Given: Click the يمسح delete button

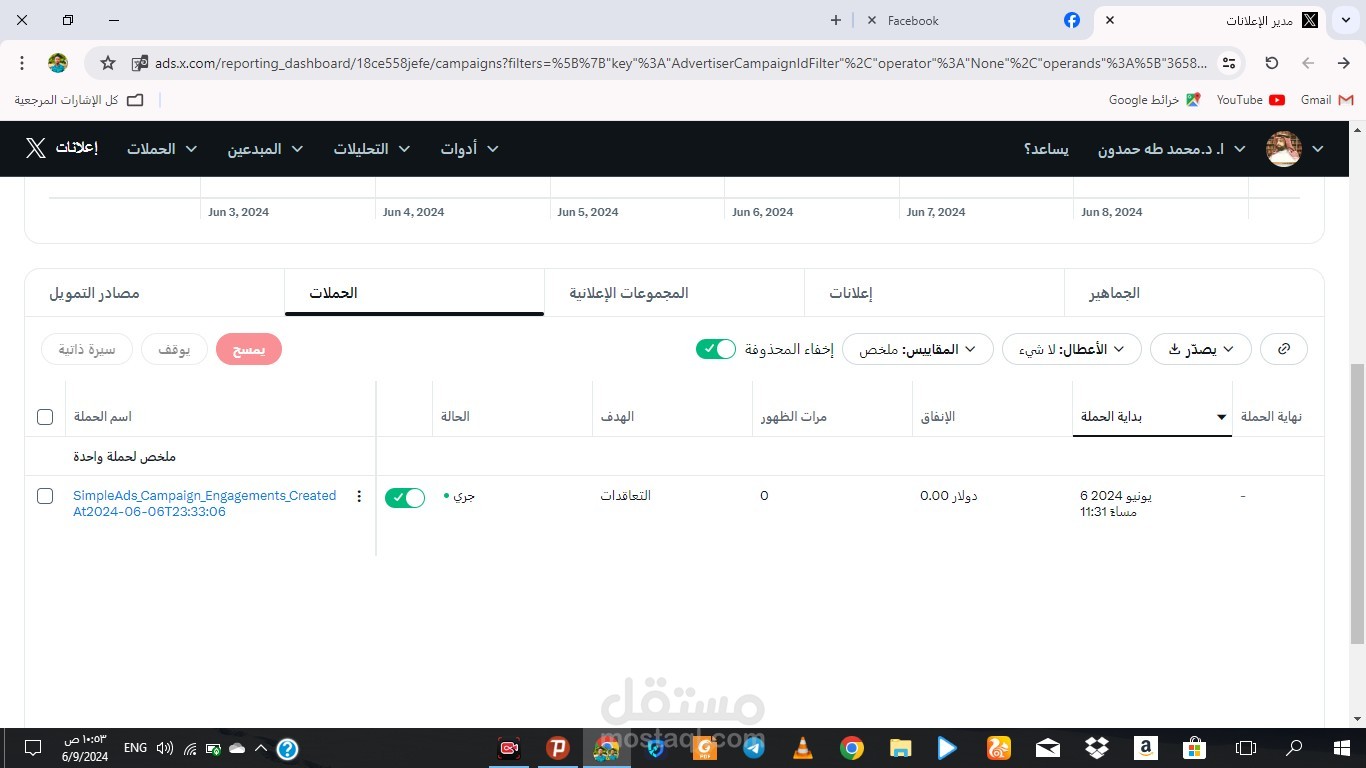Looking at the screenshot, I should 249,349.
